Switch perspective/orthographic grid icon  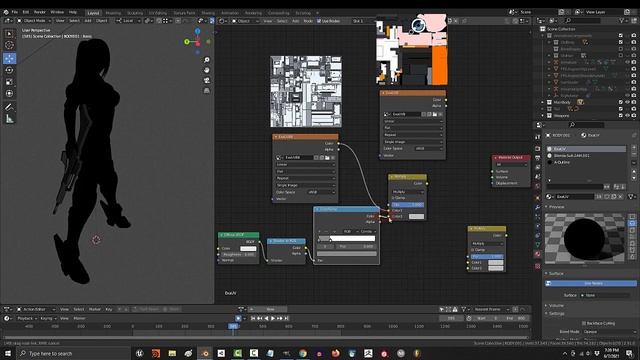click(207, 90)
